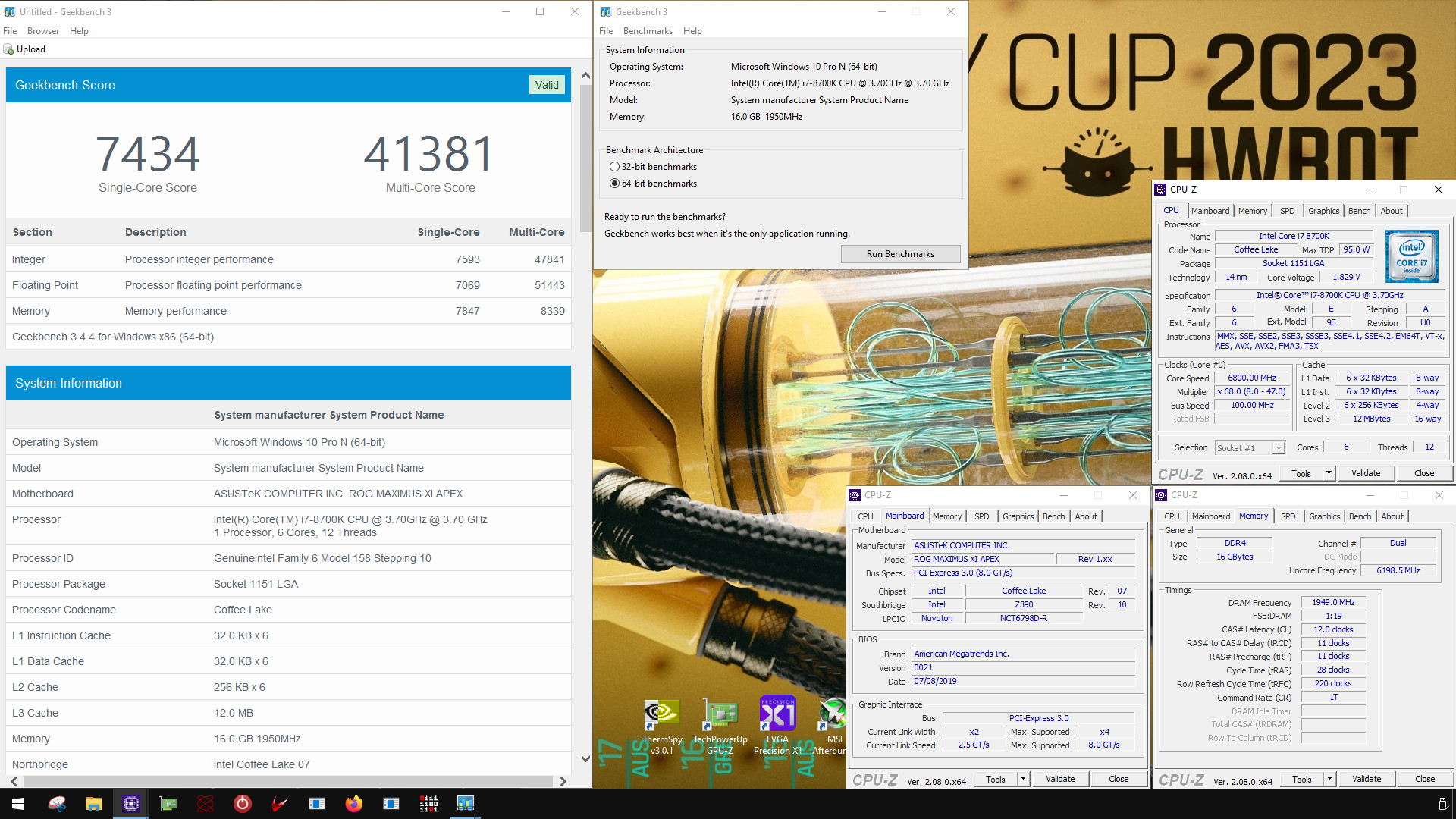Open the Windows Start menu
Viewport: 1456px width, 819px height.
coord(18,804)
